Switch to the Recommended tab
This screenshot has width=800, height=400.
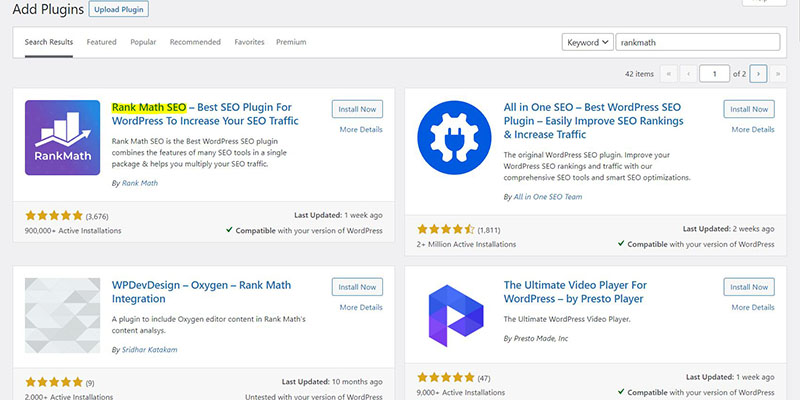(195, 42)
